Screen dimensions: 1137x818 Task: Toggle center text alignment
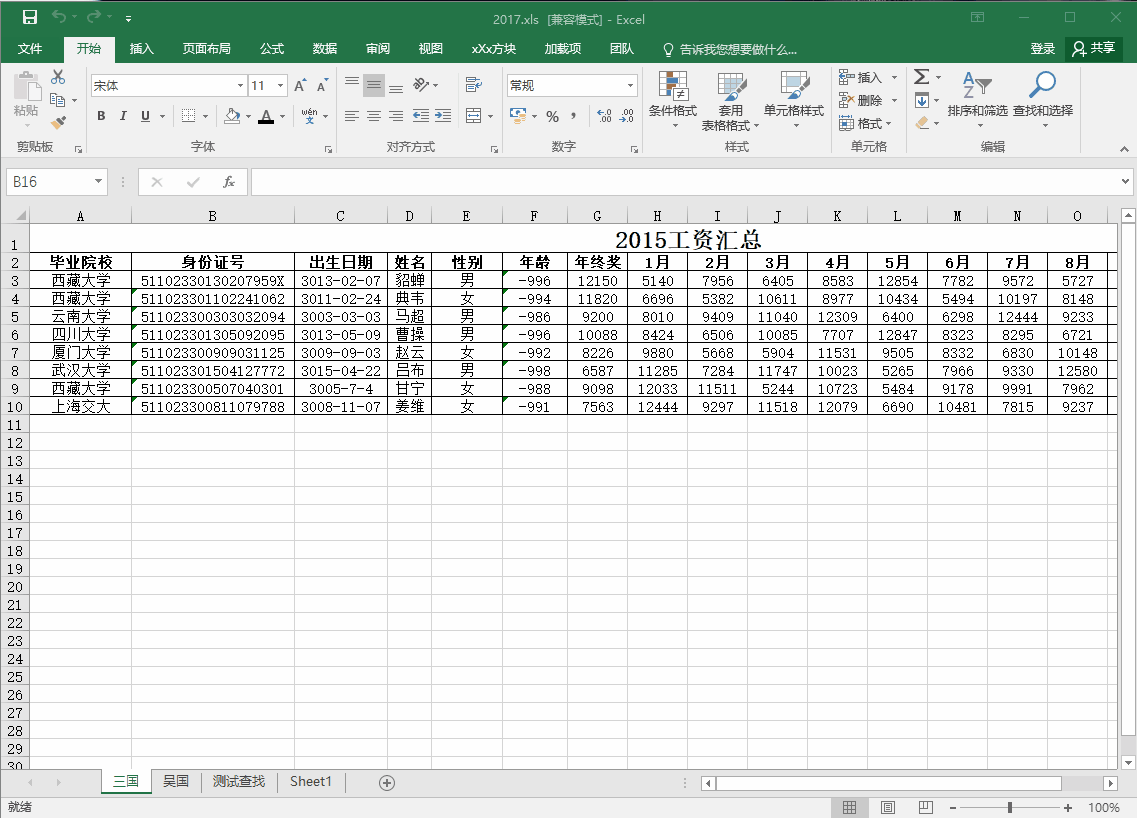(373, 116)
